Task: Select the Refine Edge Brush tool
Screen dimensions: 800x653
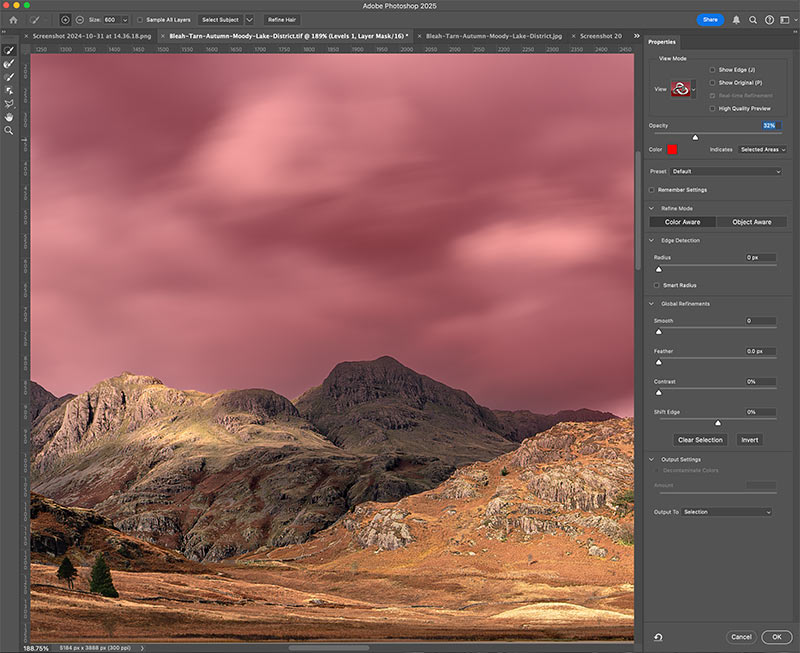Action: [9, 63]
